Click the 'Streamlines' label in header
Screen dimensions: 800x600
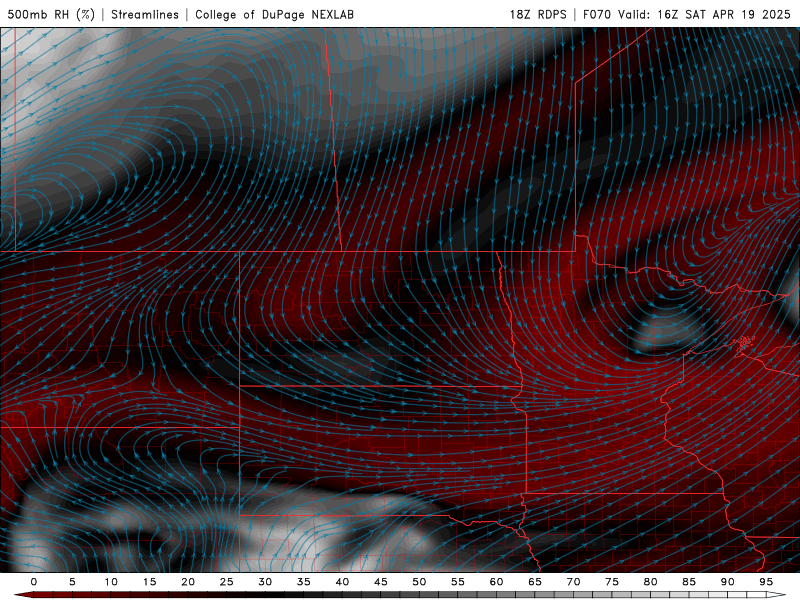tap(145, 14)
